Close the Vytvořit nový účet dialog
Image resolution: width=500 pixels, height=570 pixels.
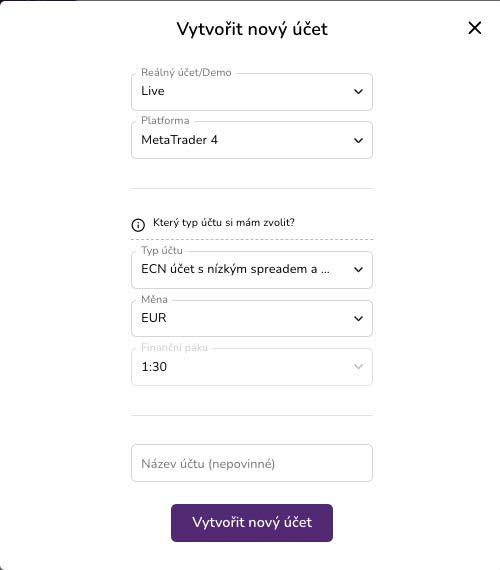point(475,28)
